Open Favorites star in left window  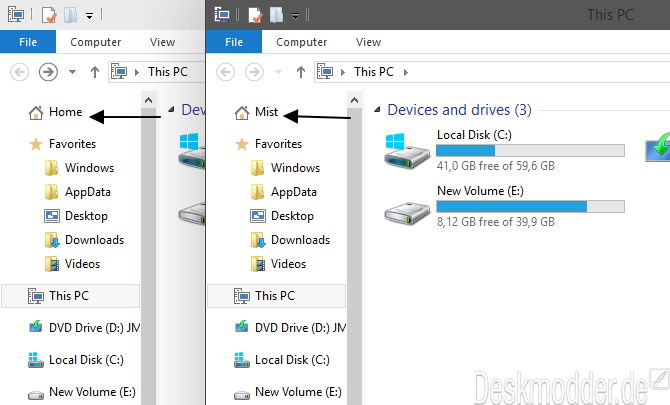tap(36, 144)
